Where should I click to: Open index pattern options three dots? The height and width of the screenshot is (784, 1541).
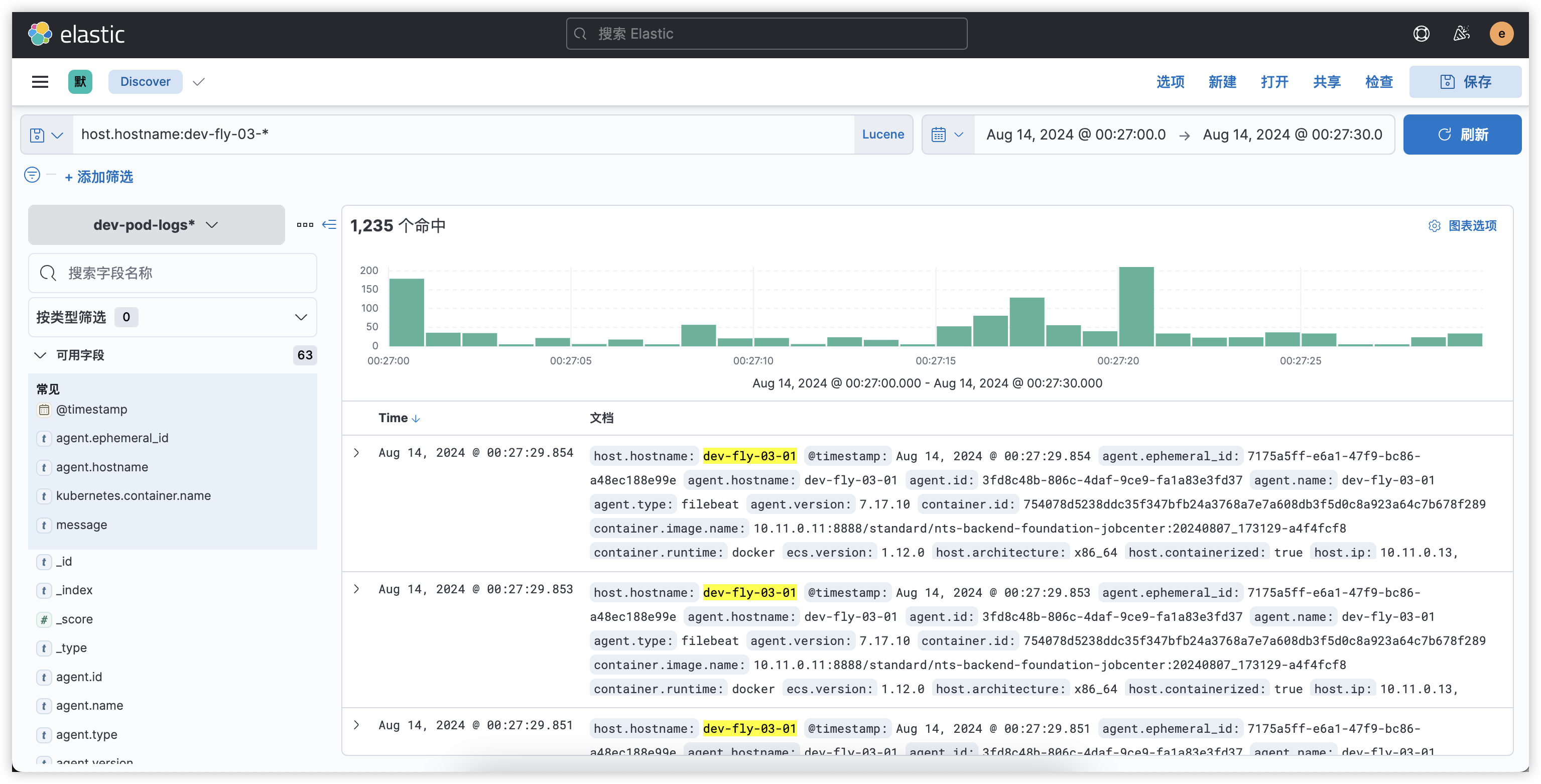pos(305,225)
